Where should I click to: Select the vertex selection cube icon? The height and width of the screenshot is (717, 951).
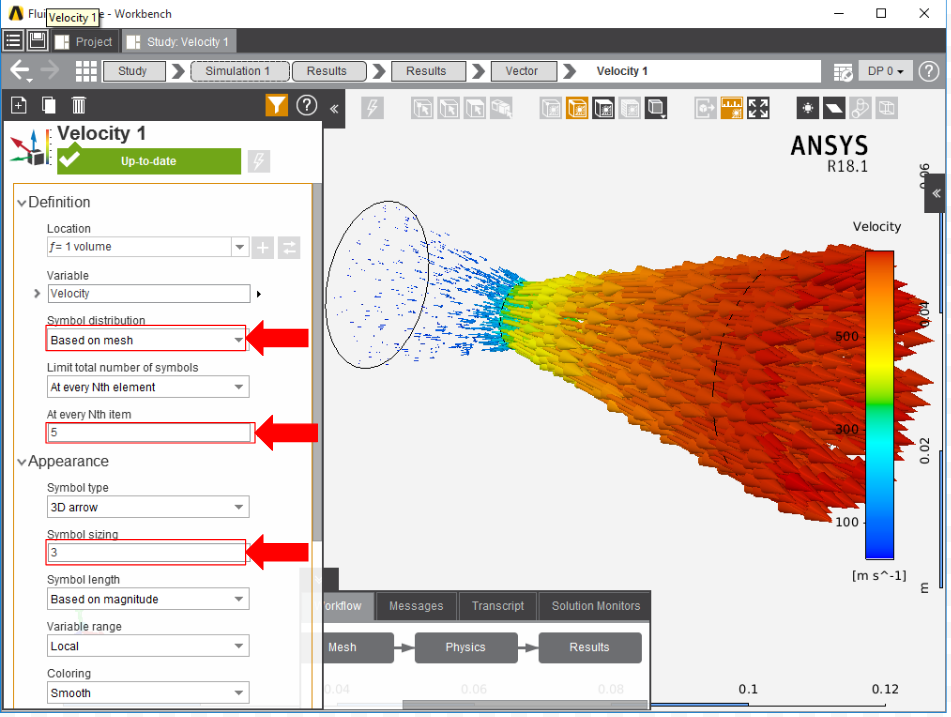point(422,109)
